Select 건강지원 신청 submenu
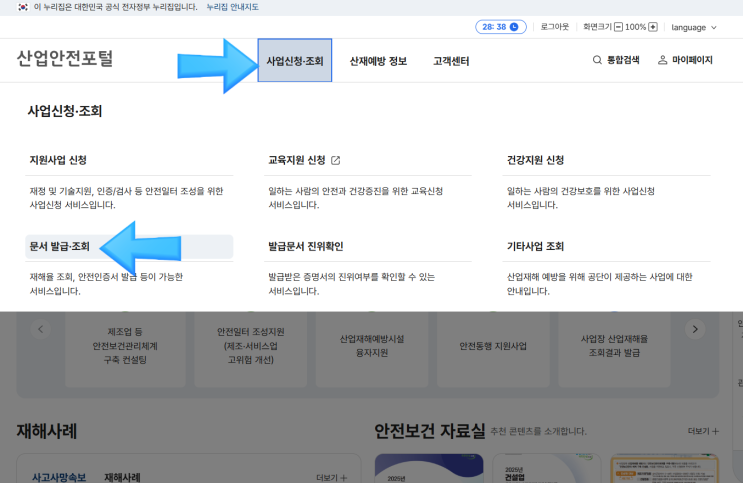The height and width of the screenshot is (483, 743). (x=535, y=160)
